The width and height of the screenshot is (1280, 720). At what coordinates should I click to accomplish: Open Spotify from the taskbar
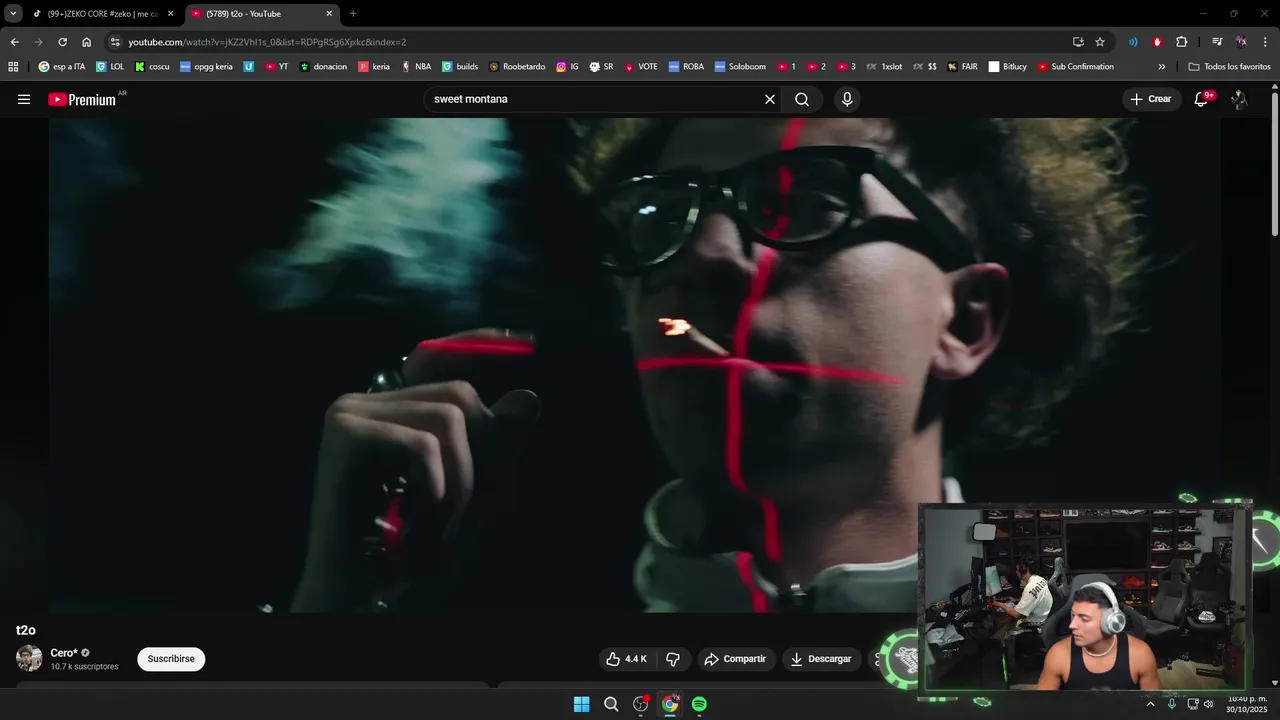(x=699, y=704)
